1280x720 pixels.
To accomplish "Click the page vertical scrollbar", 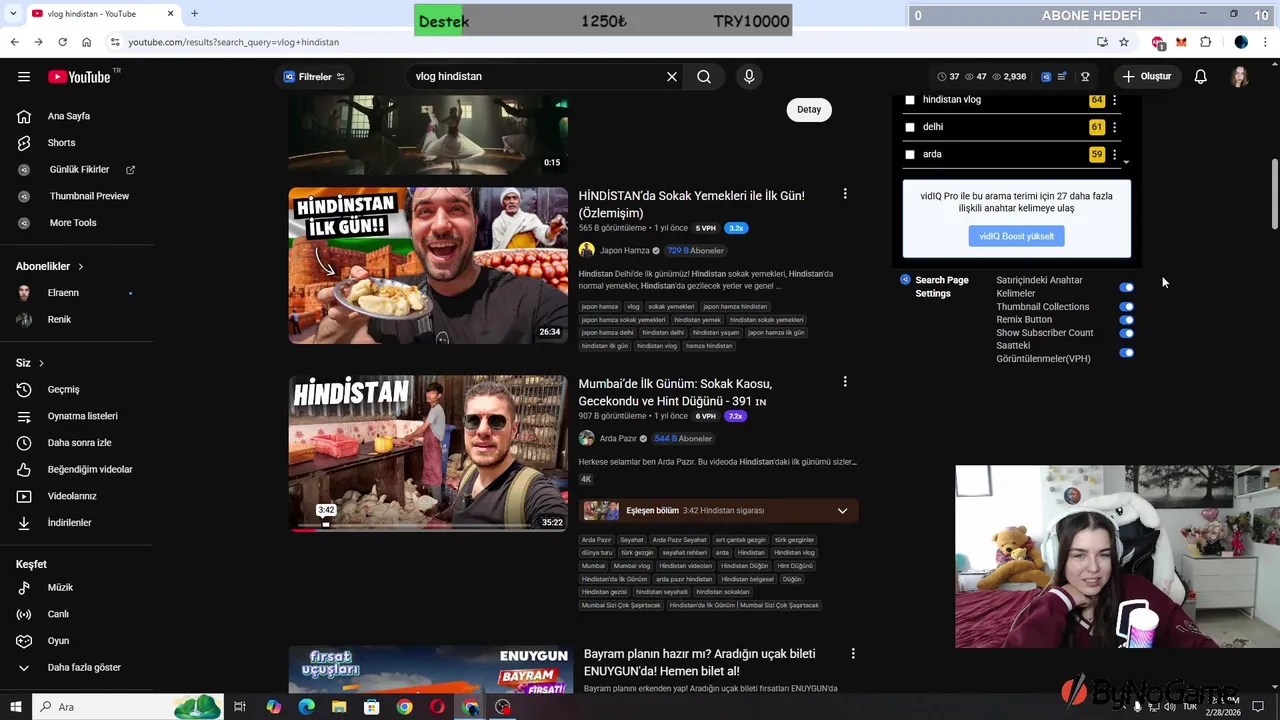I will click(1274, 195).
